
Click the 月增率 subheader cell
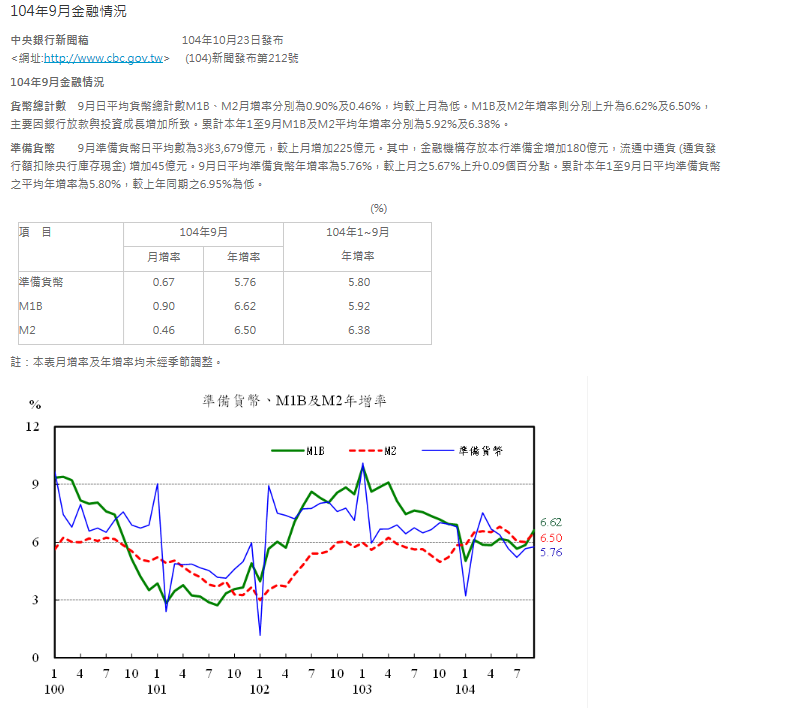(x=164, y=257)
